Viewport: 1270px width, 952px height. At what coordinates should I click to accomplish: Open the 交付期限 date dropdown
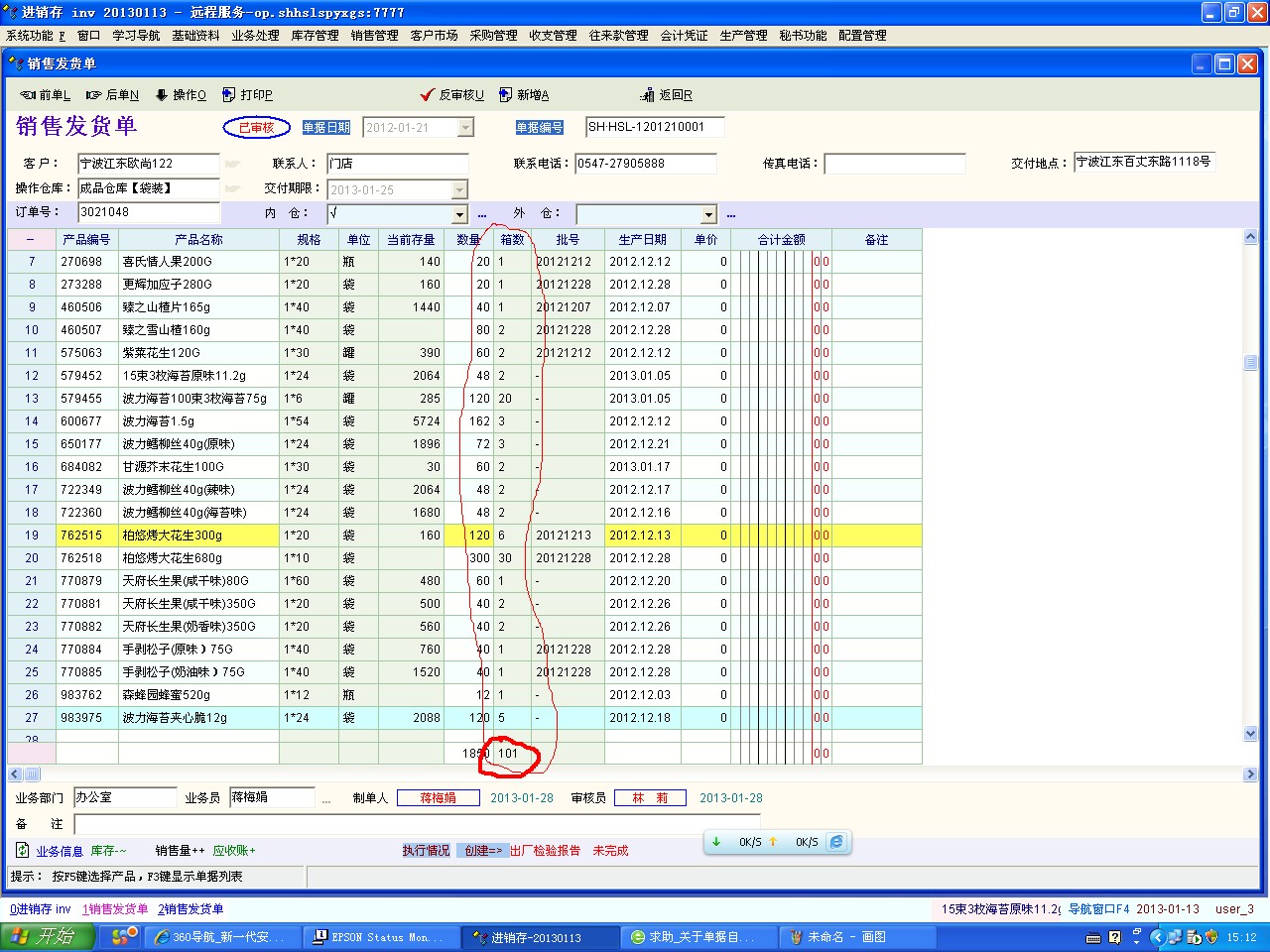point(459,189)
